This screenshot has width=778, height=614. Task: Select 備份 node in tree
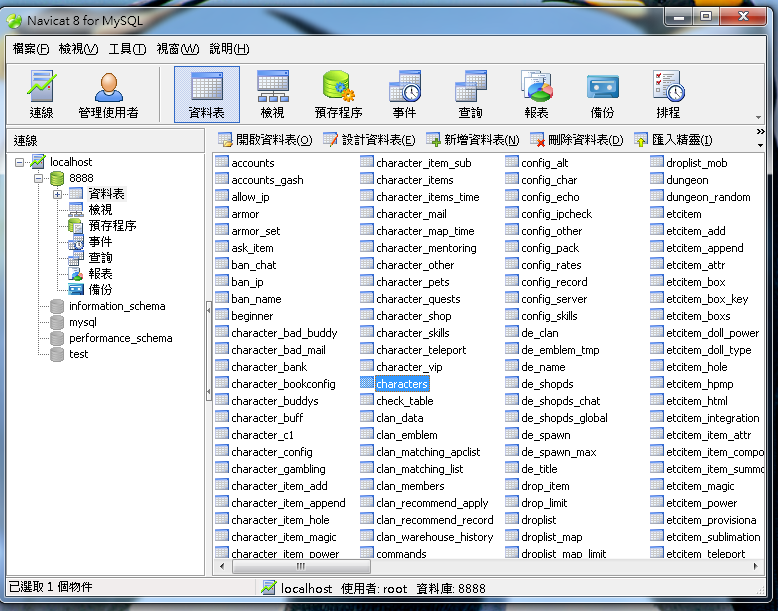(x=100, y=289)
